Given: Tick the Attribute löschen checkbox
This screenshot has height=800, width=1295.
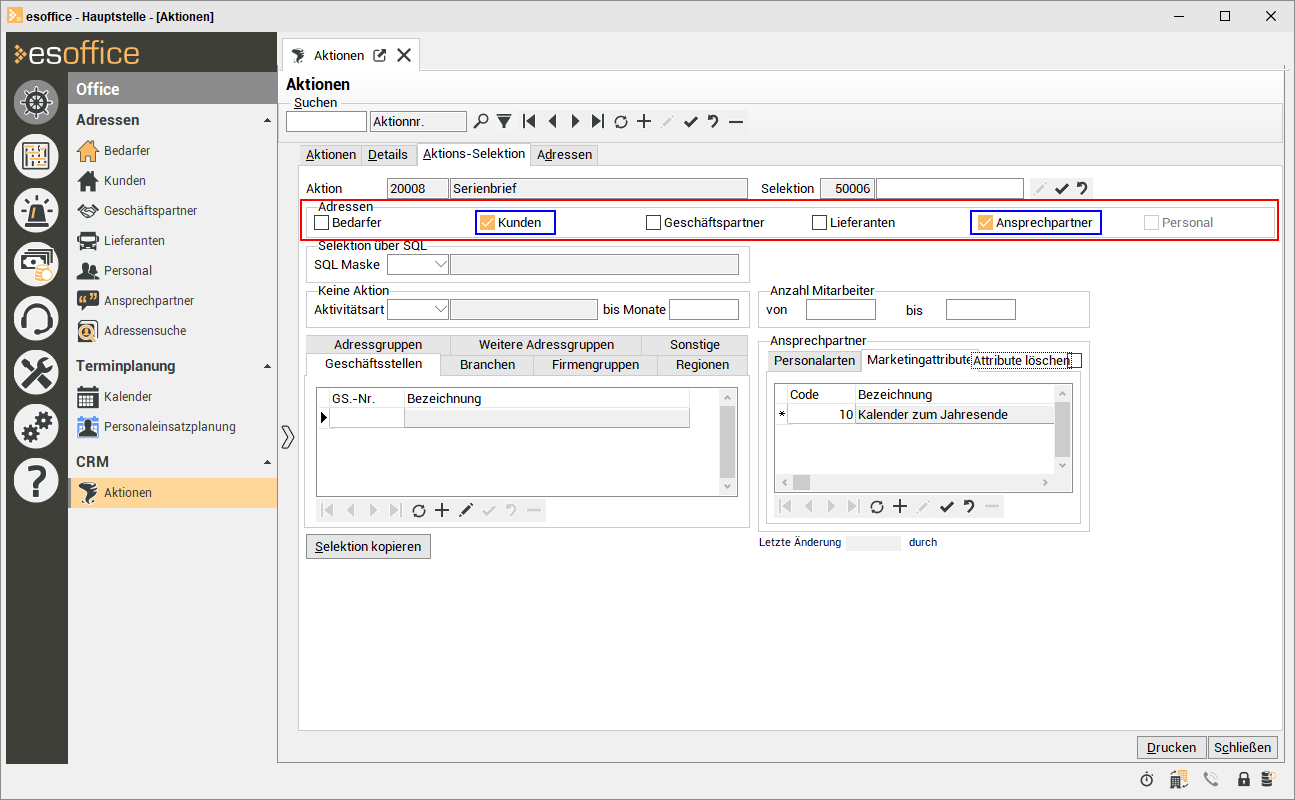Looking at the screenshot, I should (1075, 360).
